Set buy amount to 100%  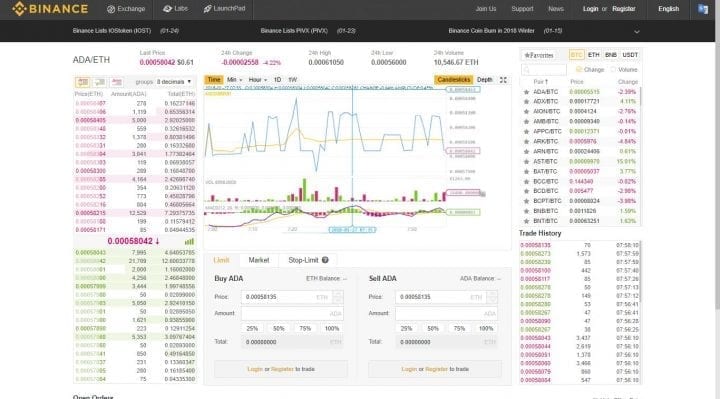(x=332, y=329)
